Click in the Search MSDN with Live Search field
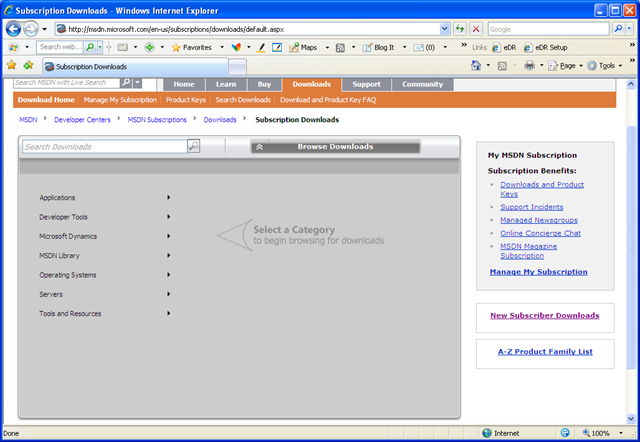 tap(67, 82)
